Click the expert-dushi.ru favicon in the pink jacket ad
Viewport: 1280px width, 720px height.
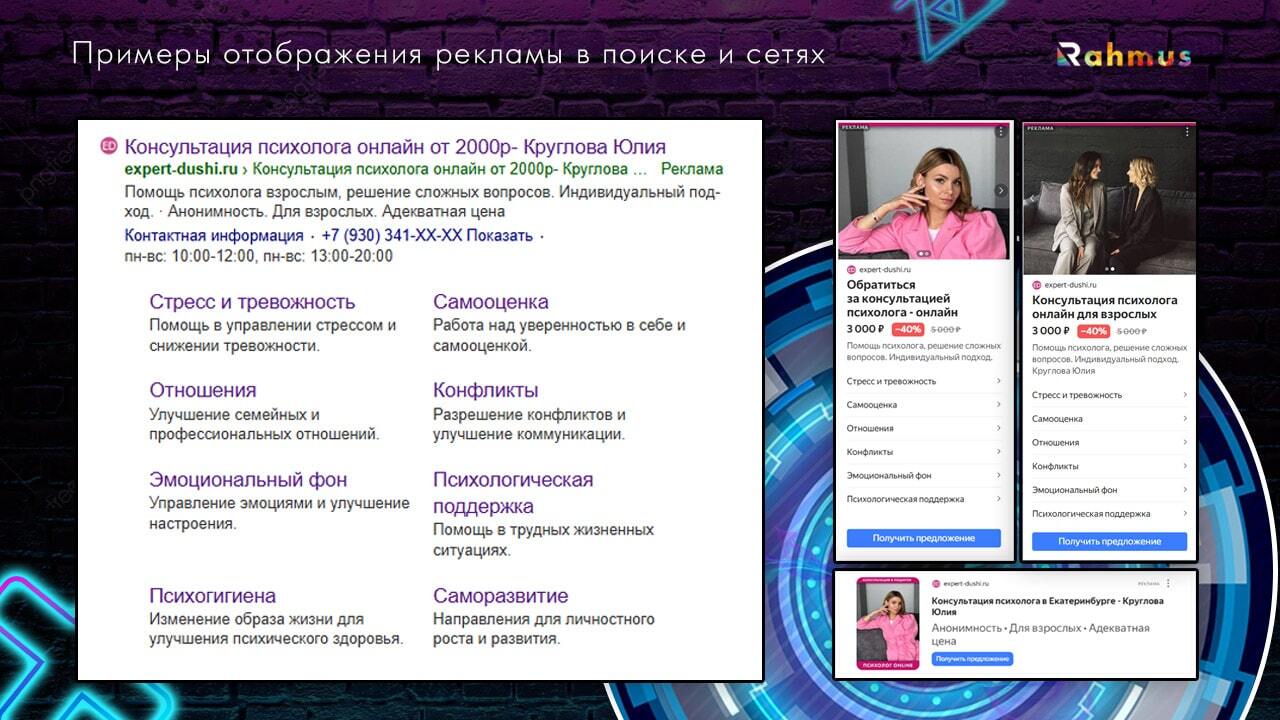pyautogui.click(x=852, y=269)
